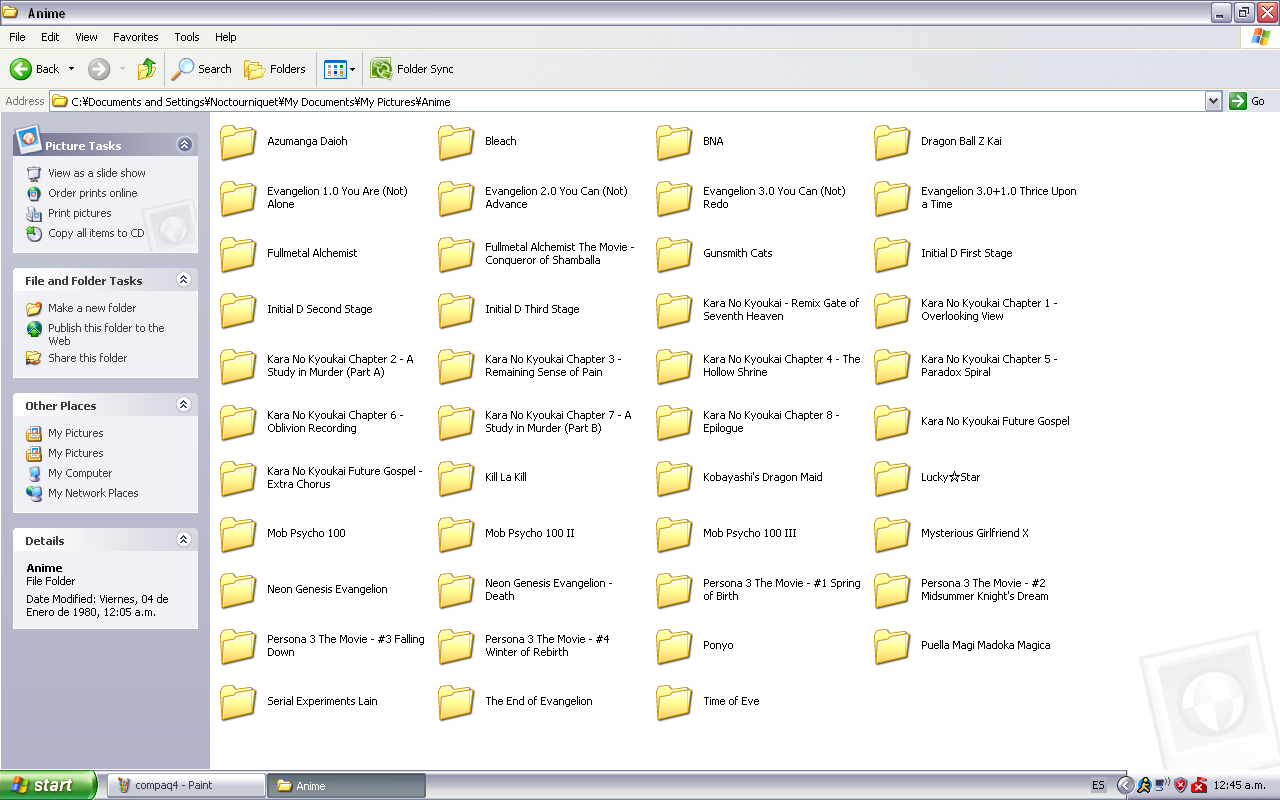Collapse the Details panel
The image size is (1280, 800).
click(184, 540)
